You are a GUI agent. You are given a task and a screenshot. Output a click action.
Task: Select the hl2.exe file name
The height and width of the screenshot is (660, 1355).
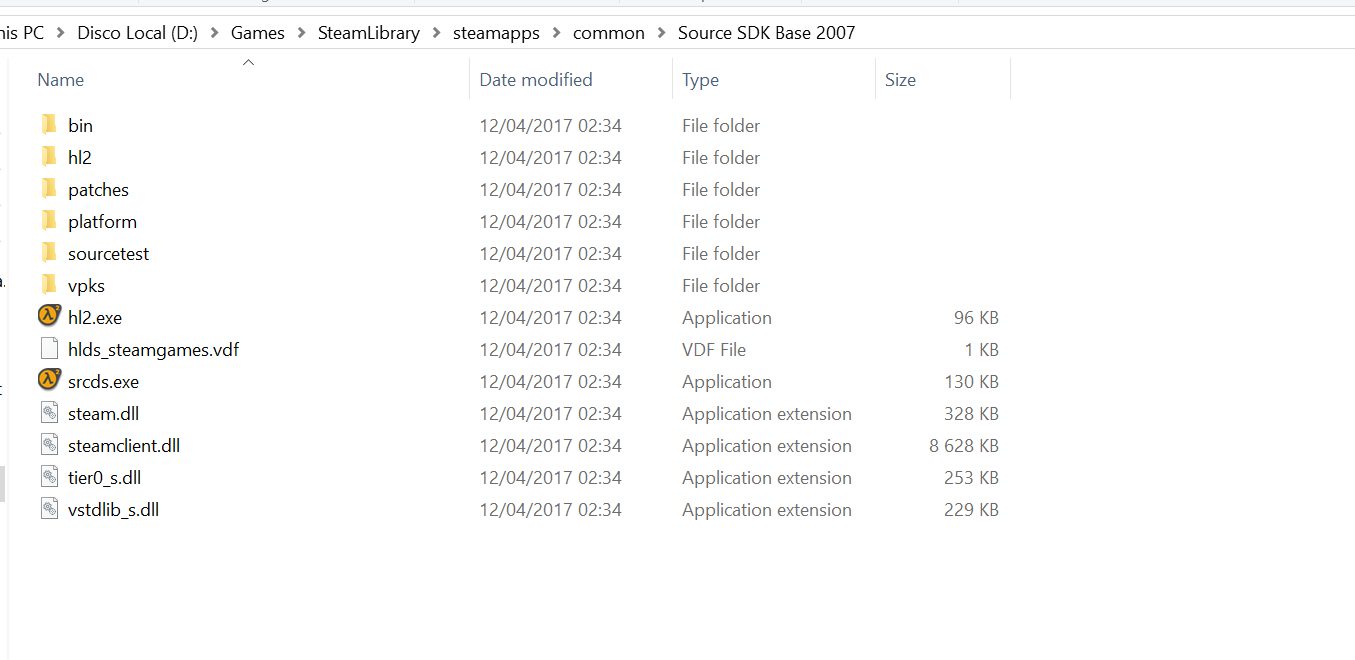tap(95, 317)
